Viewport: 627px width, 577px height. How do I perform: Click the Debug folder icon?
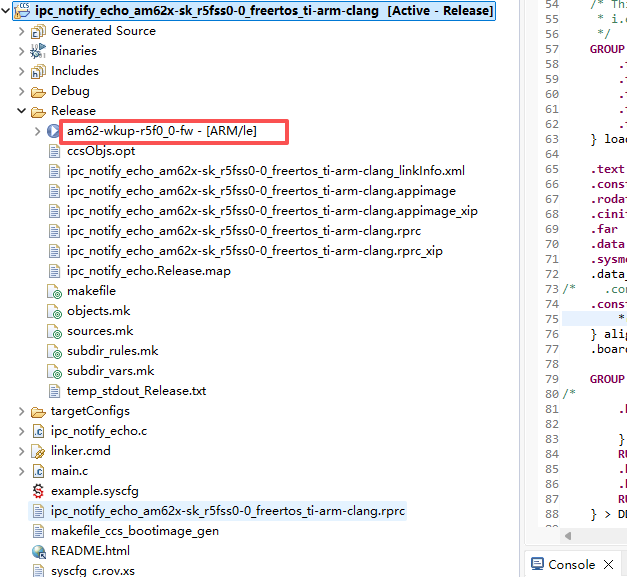[38, 92]
